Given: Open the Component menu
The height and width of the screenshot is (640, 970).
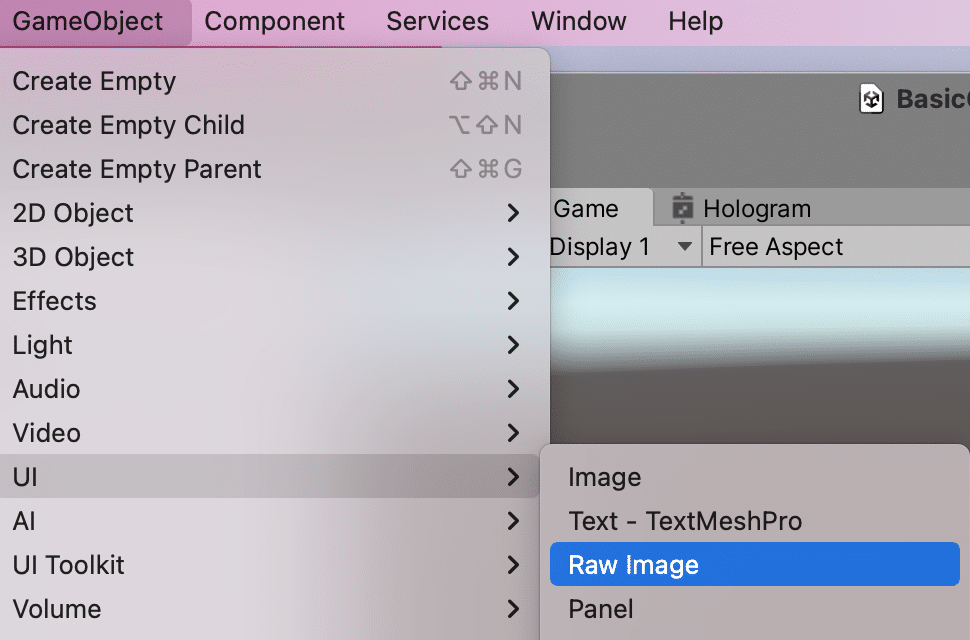Looking at the screenshot, I should pos(274,21).
